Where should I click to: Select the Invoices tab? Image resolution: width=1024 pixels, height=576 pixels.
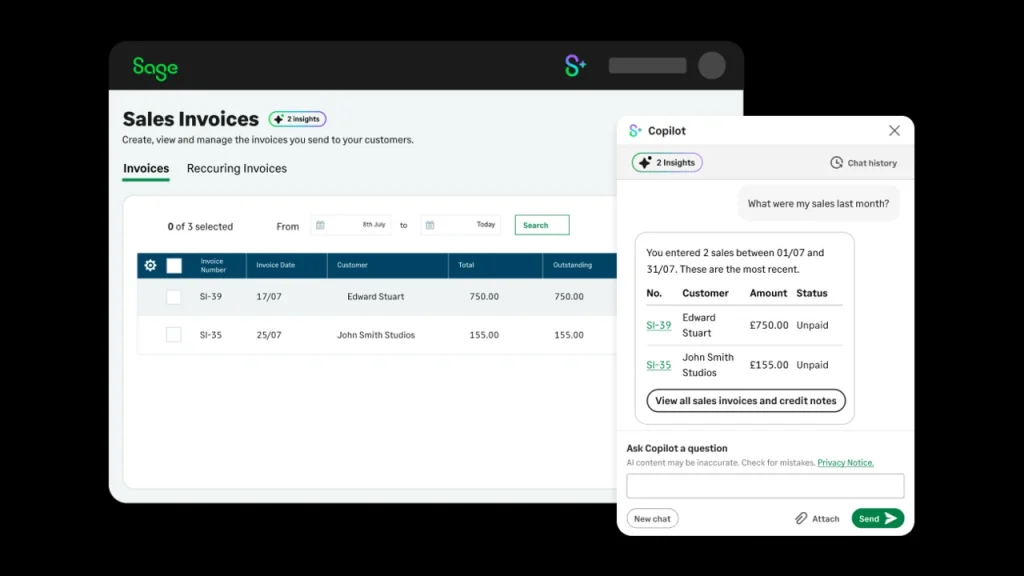pos(145,169)
